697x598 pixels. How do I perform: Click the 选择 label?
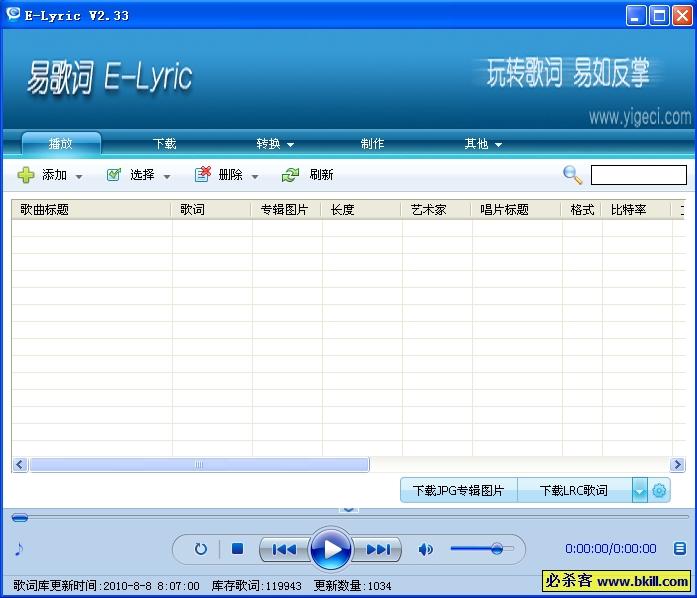tap(142, 175)
